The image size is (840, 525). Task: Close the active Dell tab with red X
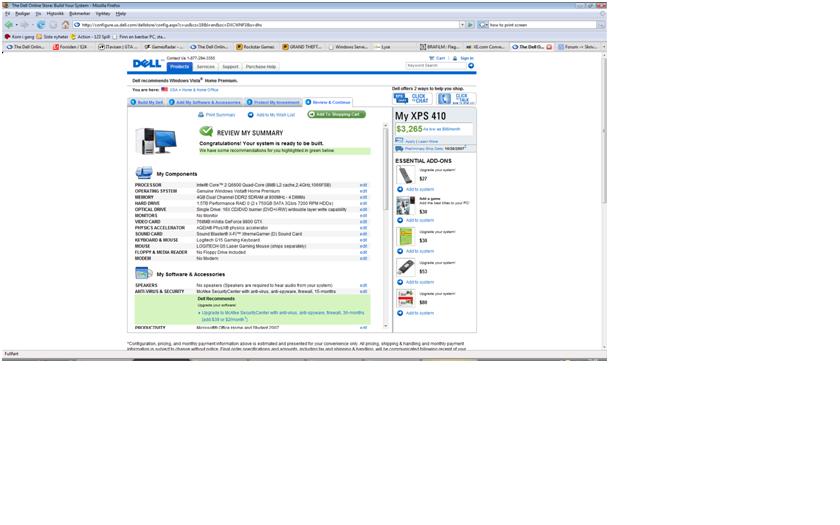549,47
